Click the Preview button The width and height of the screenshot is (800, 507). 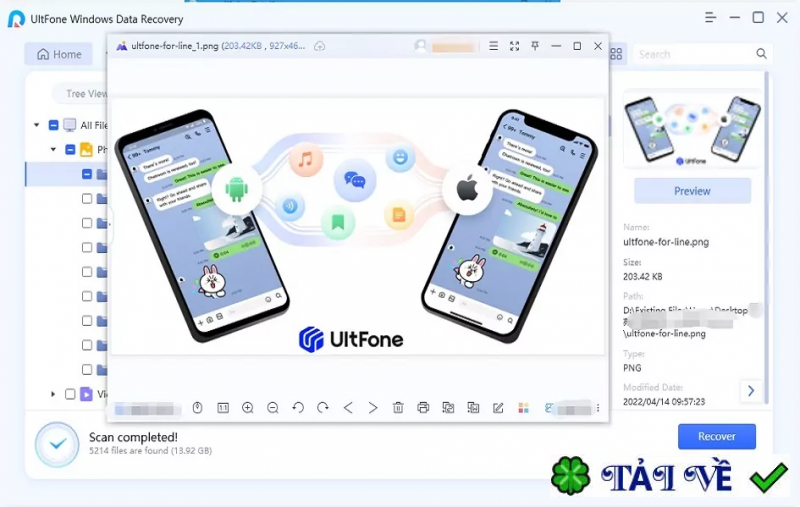coord(692,191)
